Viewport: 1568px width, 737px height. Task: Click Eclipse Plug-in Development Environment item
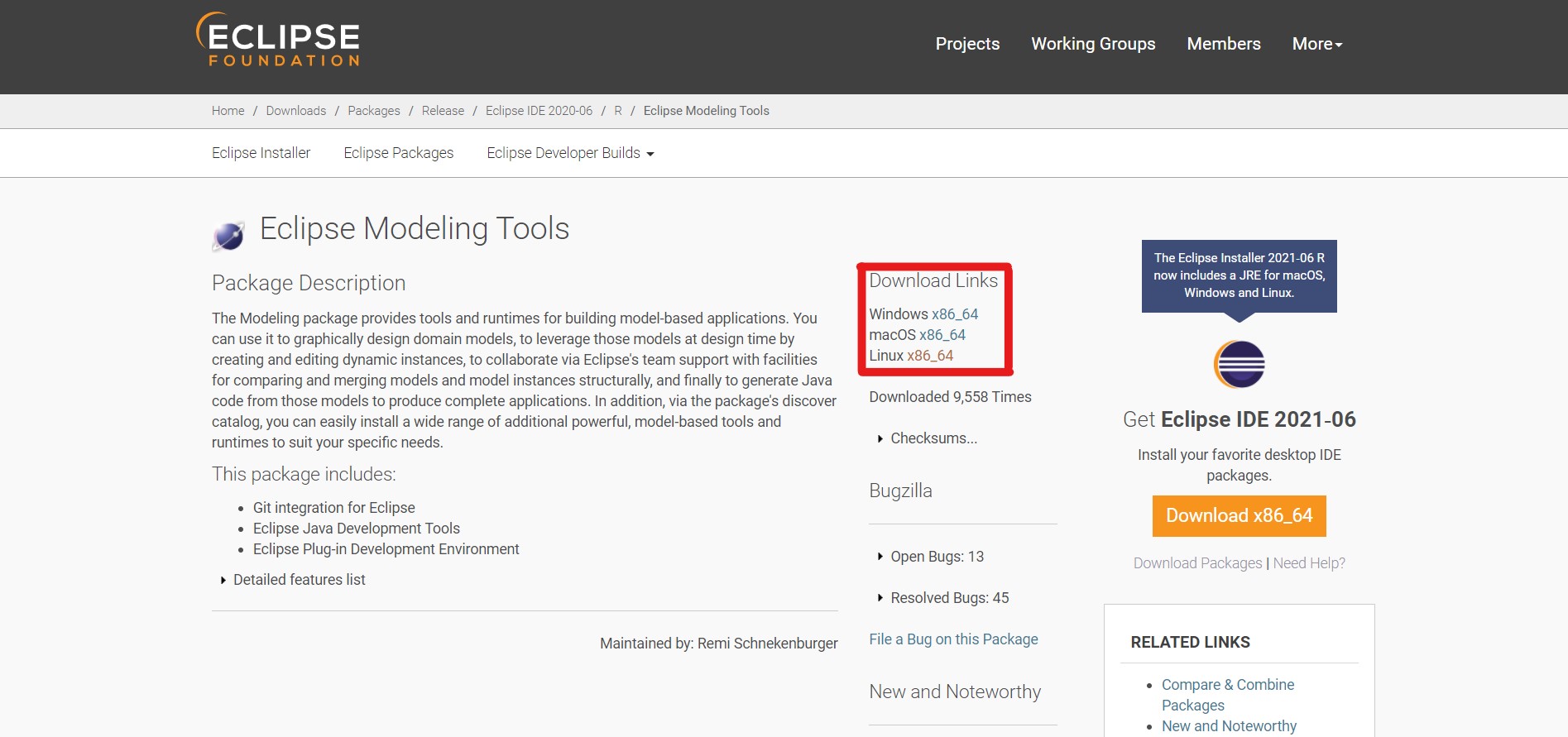coord(386,549)
